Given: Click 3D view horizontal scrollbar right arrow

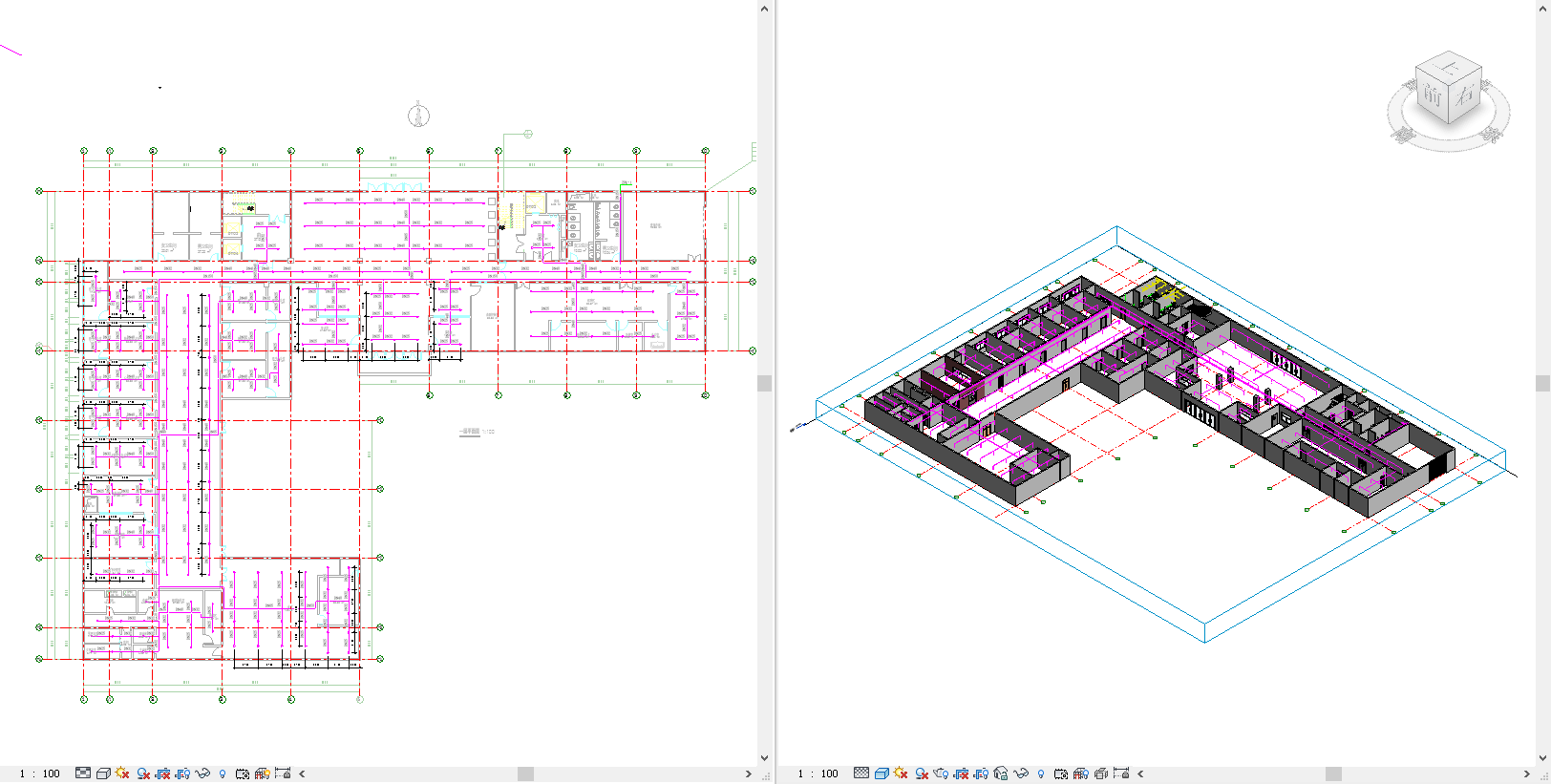Looking at the screenshot, I should pyautogui.click(x=1527, y=773).
